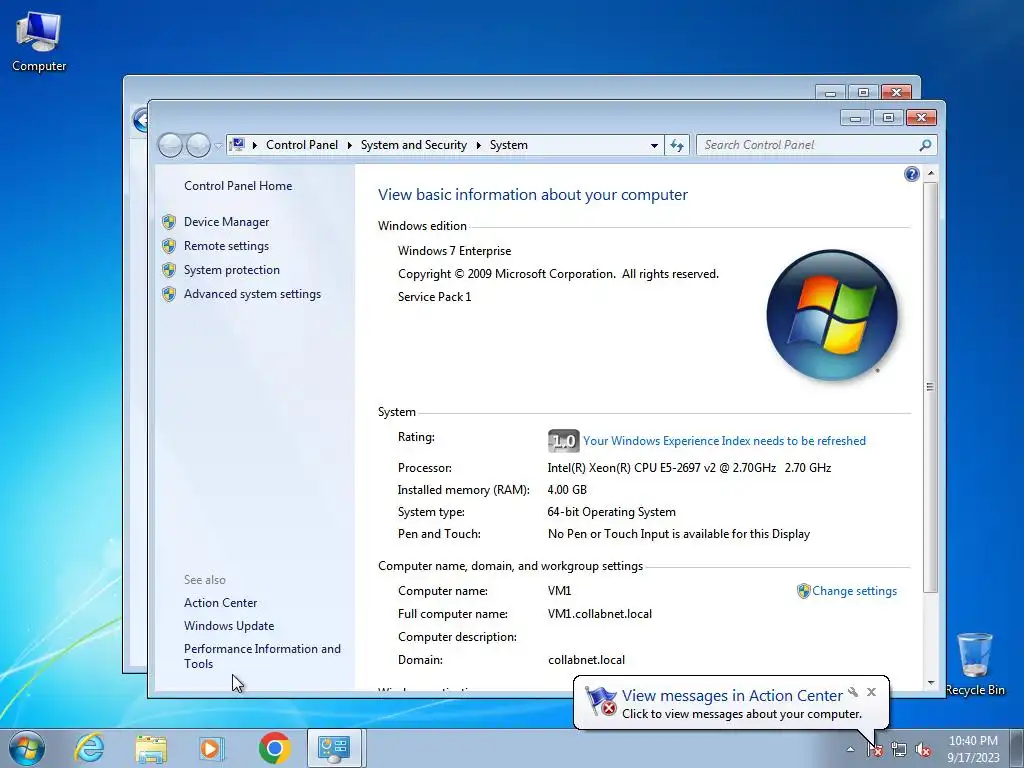Open Control Panel Home link
The height and width of the screenshot is (768, 1024).
pyautogui.click(x=238, y=186)
